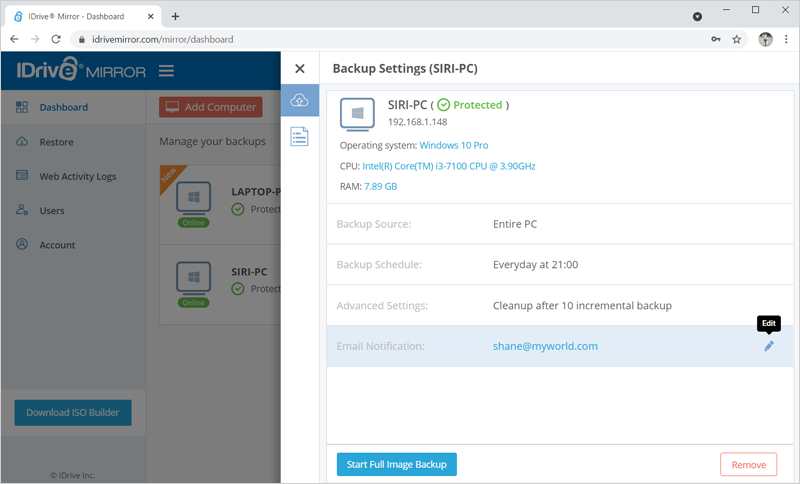
Task: Close the IDrive Mirror Dashboard tab
Action: pyautogui.click(x=151, y=16)
